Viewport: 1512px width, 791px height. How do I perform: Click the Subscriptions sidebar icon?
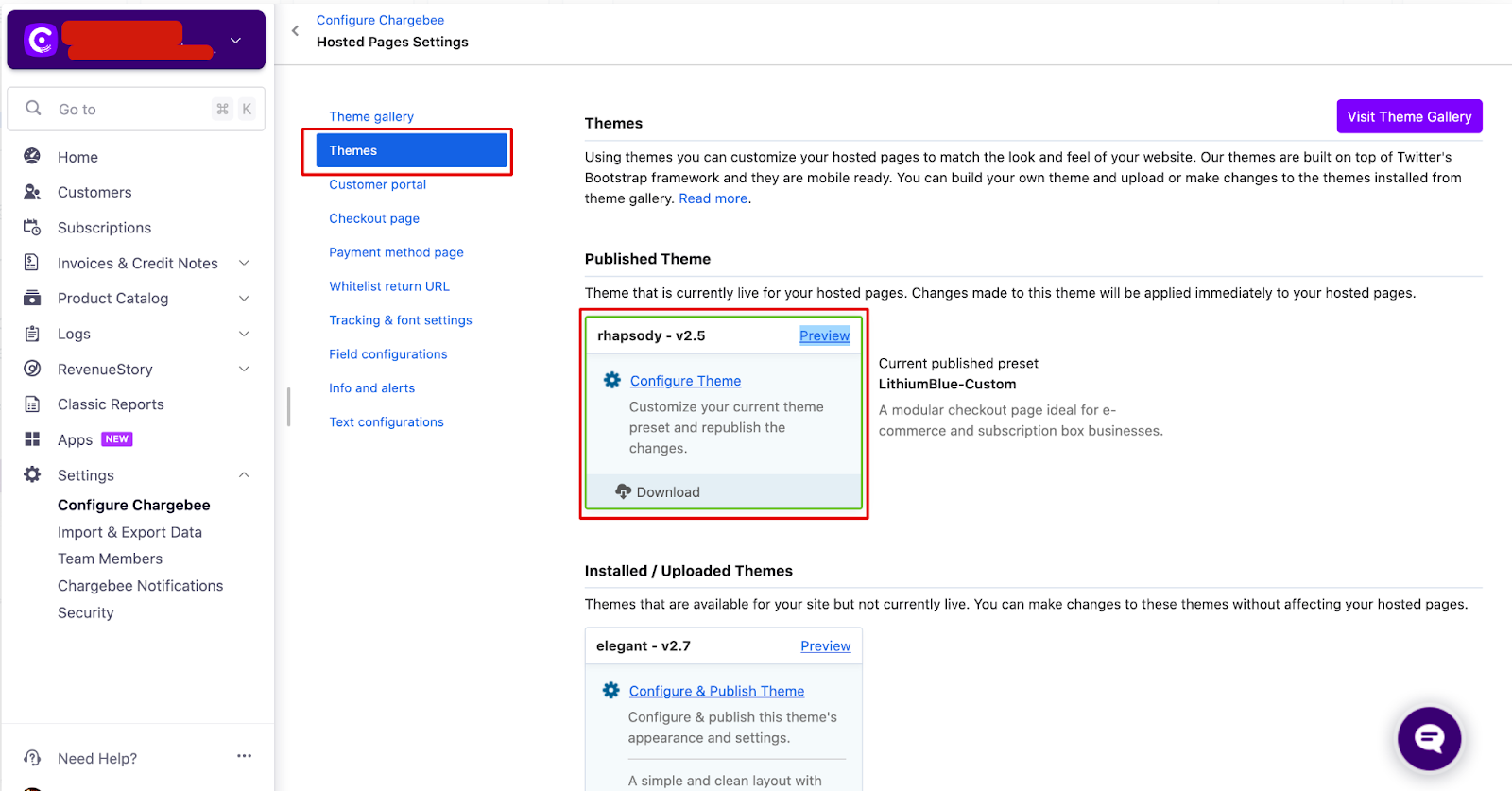(32, 227)
